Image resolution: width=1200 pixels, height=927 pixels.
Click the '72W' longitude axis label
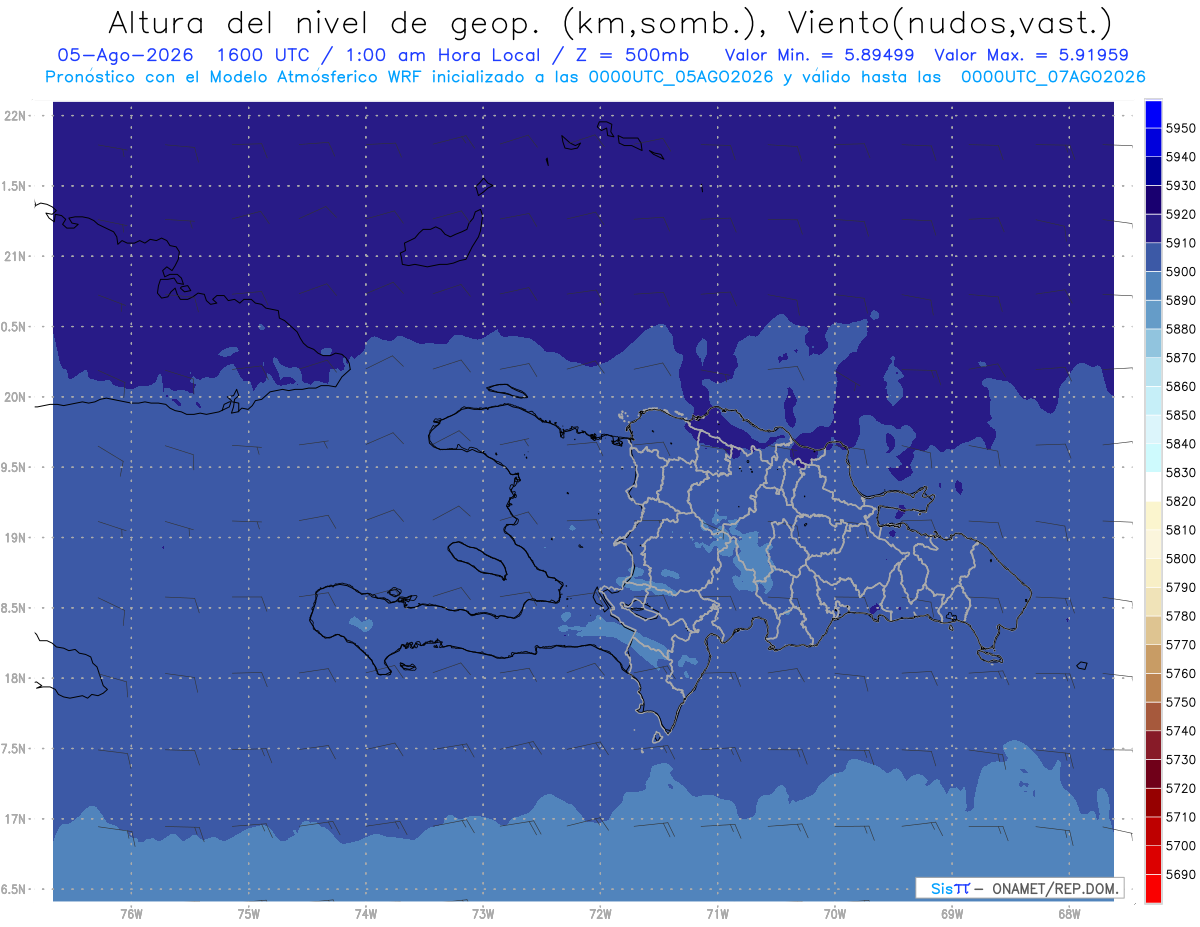tap(600, 914)
